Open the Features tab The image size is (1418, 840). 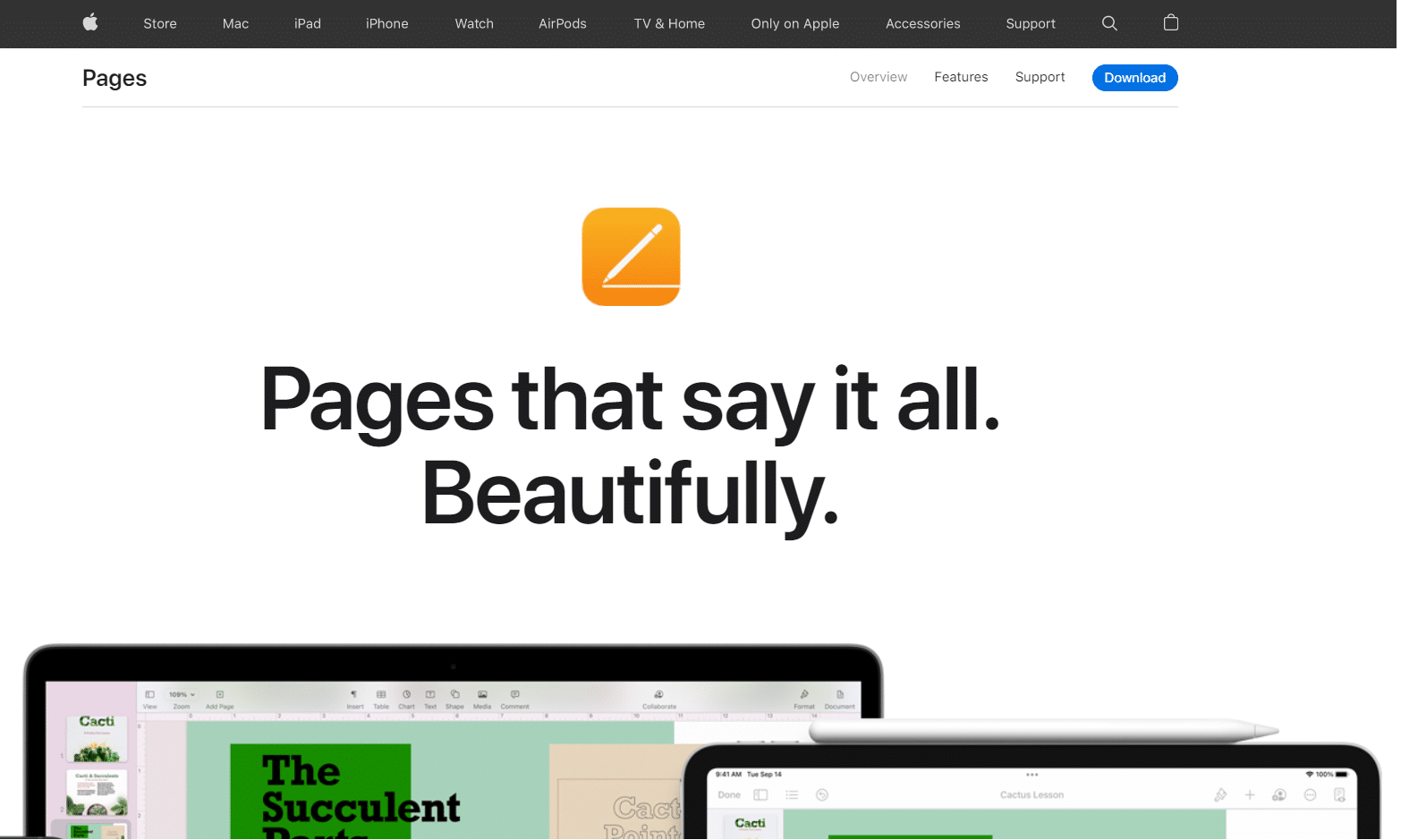[961, 77]
